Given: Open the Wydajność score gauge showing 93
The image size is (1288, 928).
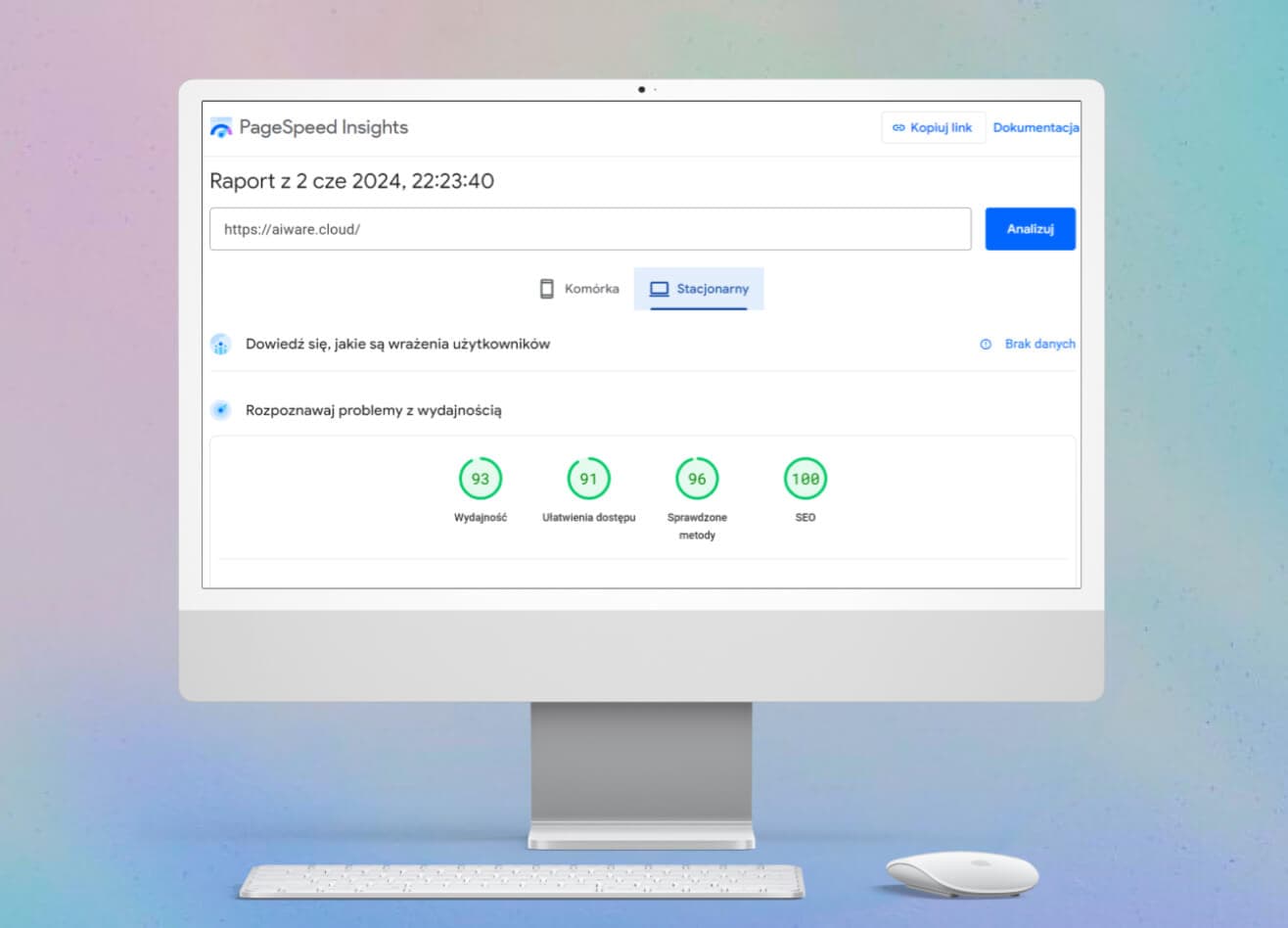Looking at the screenshot, I should (x=480, y=479).
